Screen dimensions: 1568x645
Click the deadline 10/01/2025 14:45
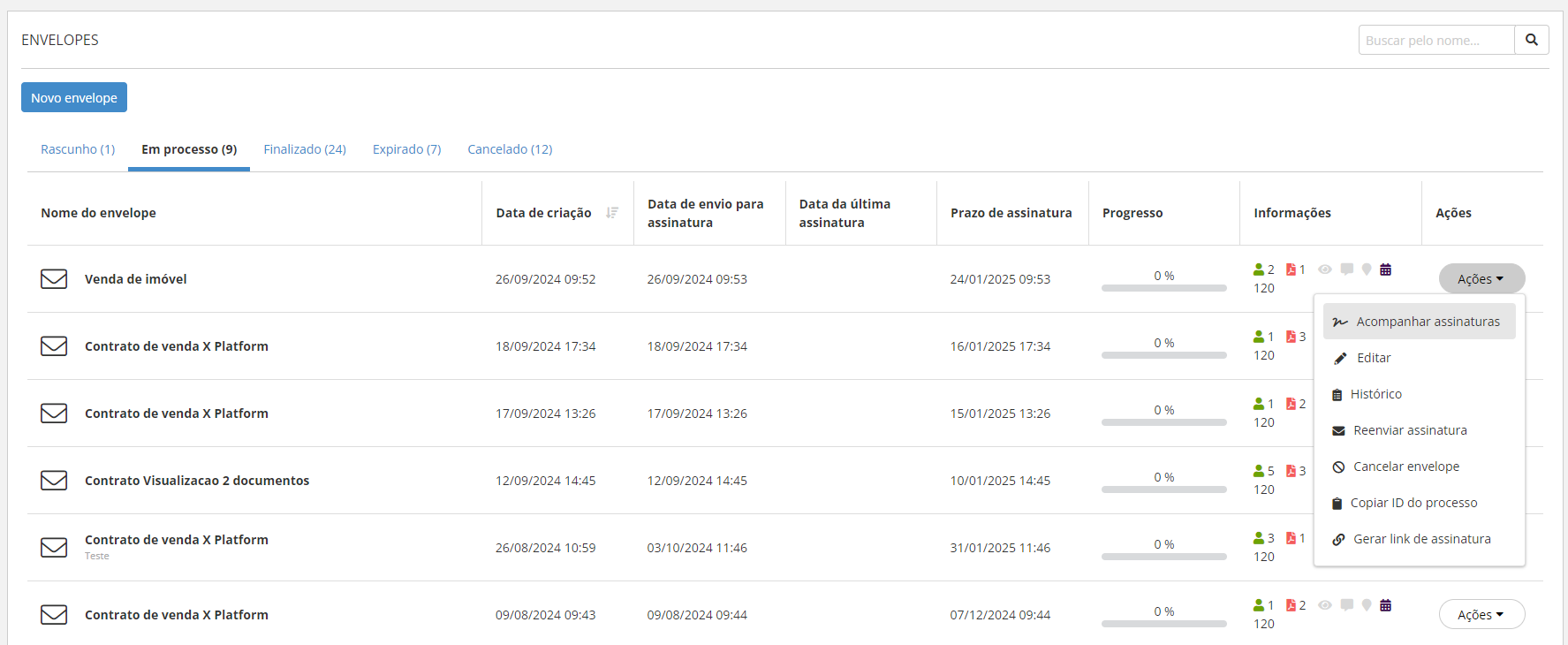pyautogui.click(x=1000, y=481)
